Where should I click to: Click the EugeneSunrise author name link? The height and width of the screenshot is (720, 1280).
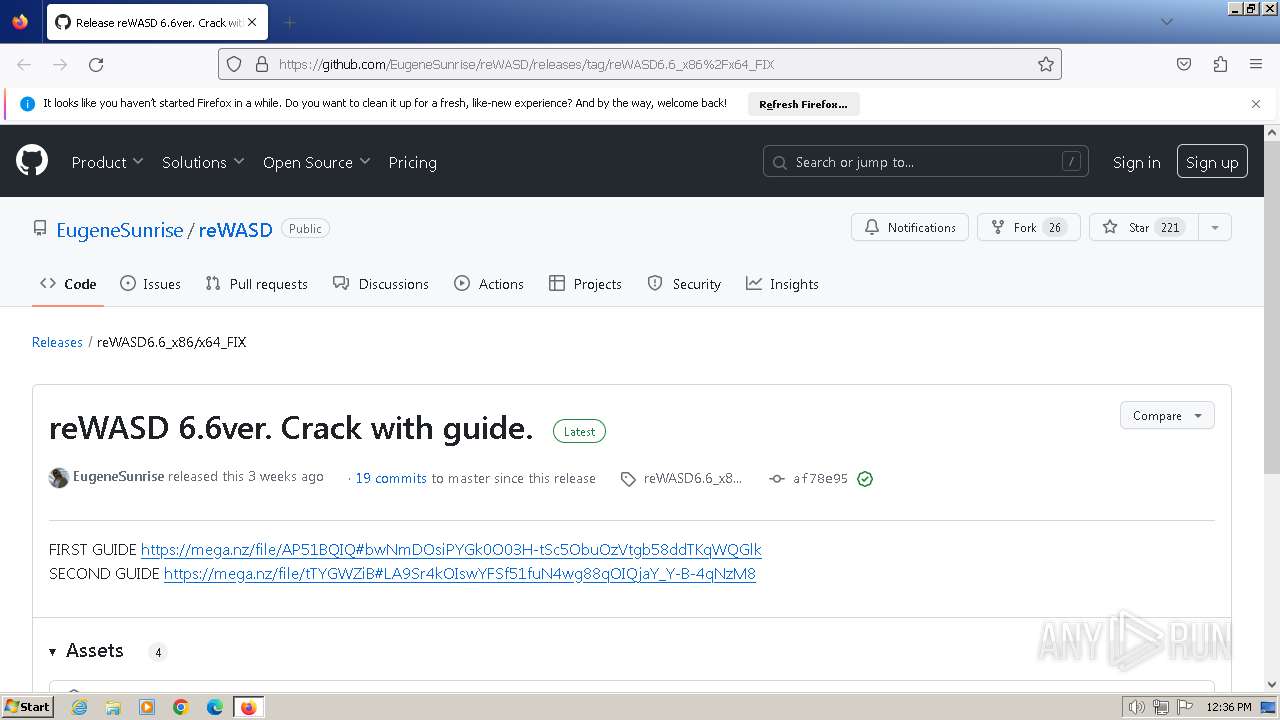pyautogui.click(x=118, y=477)
